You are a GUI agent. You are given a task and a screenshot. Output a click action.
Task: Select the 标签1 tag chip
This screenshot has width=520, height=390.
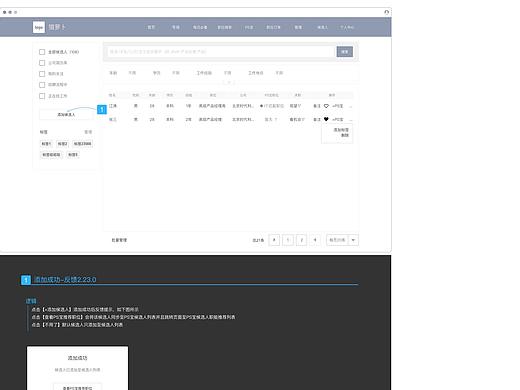click(46, 144)
